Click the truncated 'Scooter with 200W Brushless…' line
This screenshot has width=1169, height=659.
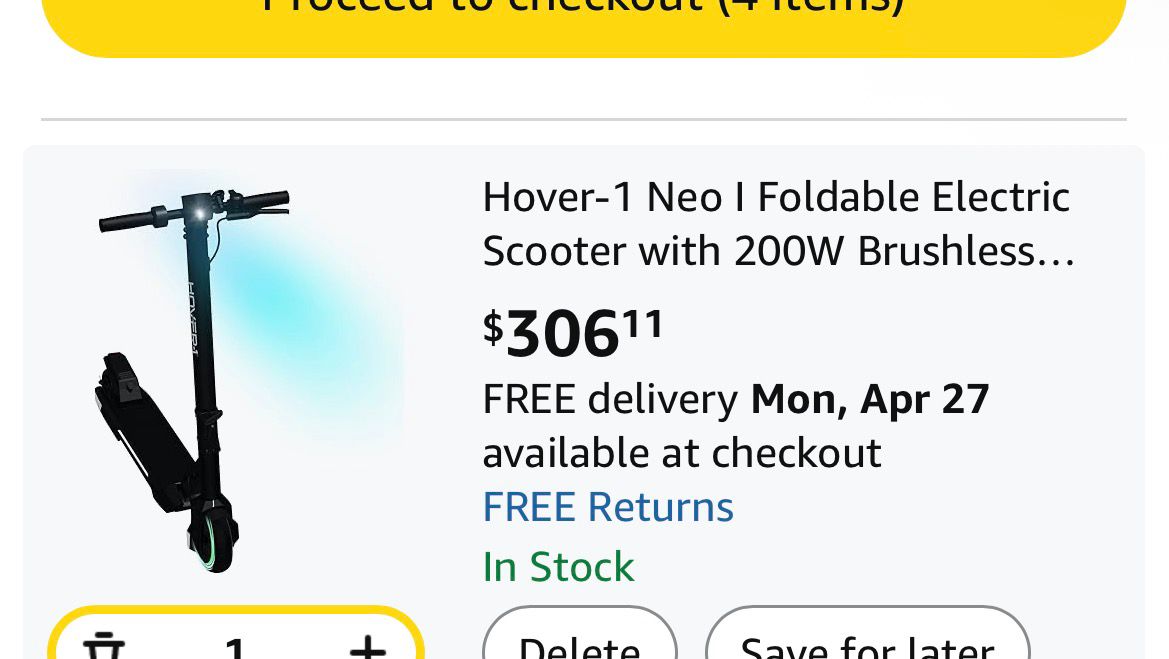click(778, 252)
